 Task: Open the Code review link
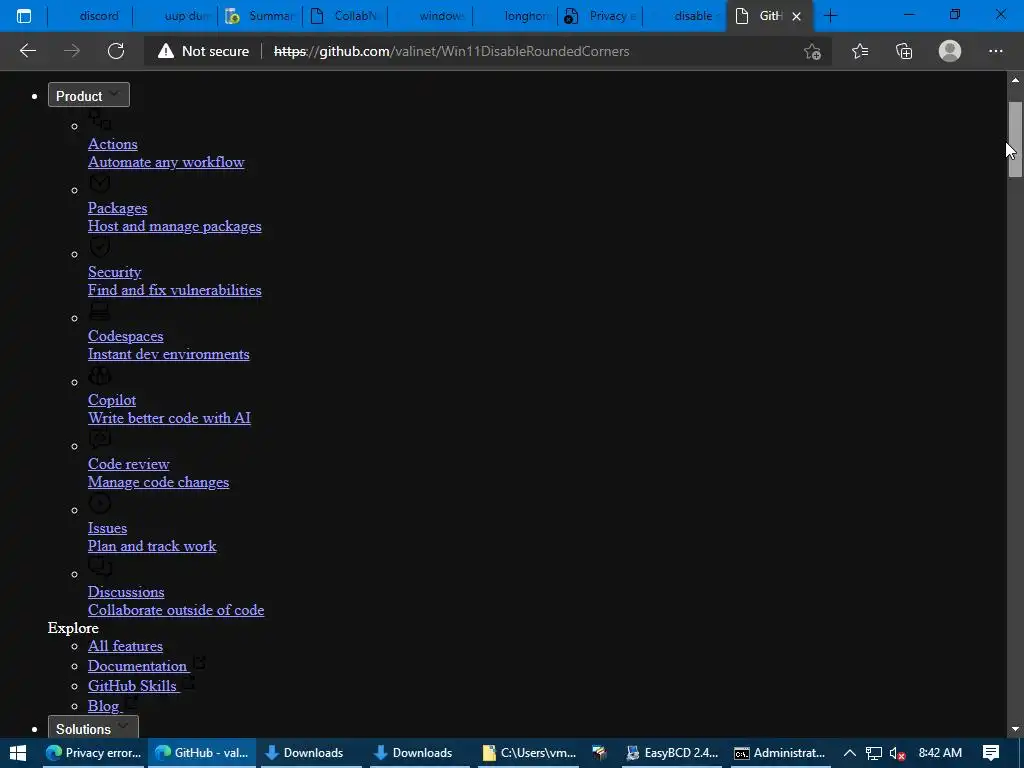(x=129, y=464)
